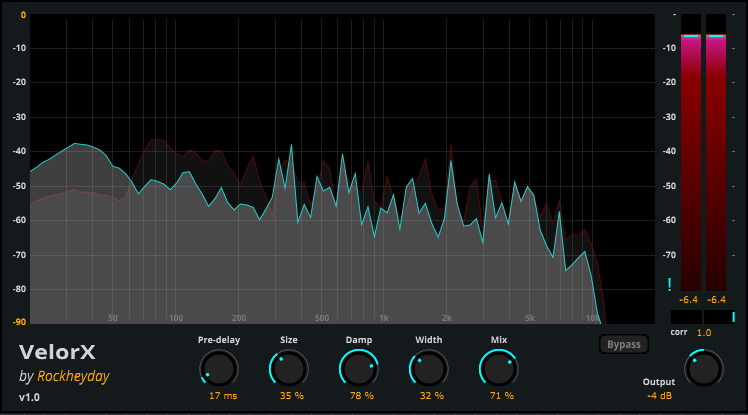
Task: Reset the right channel peak readout -6.4
Action: [x=716, y=300]
